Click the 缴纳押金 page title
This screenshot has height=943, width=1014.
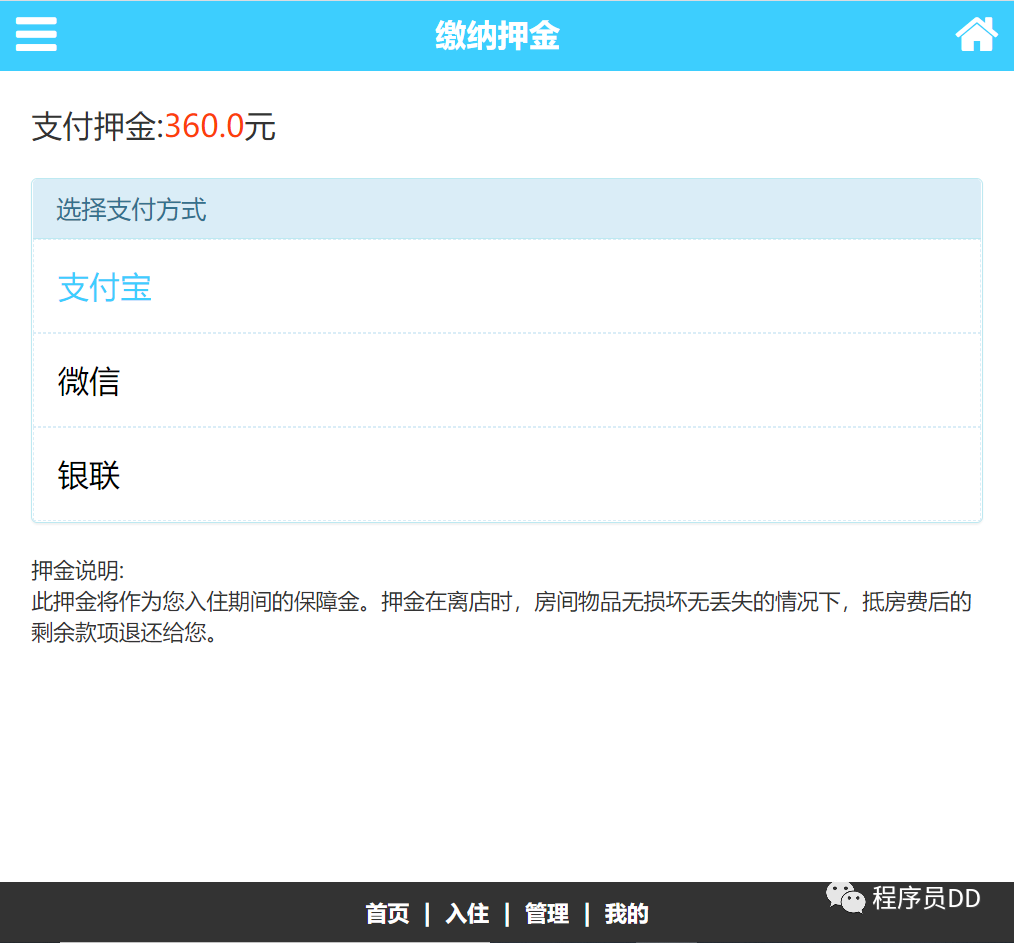[x=497, y=35]
